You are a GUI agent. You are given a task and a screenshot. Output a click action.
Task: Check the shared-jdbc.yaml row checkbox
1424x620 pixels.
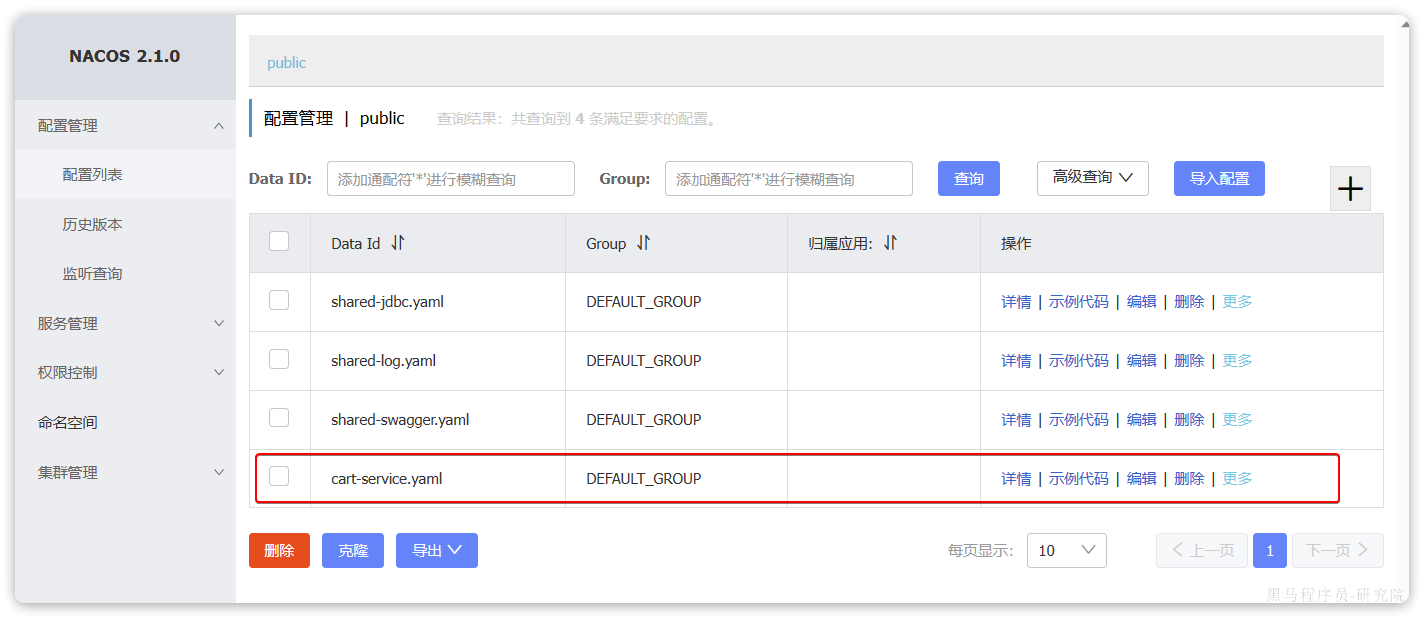coord(279,300)
